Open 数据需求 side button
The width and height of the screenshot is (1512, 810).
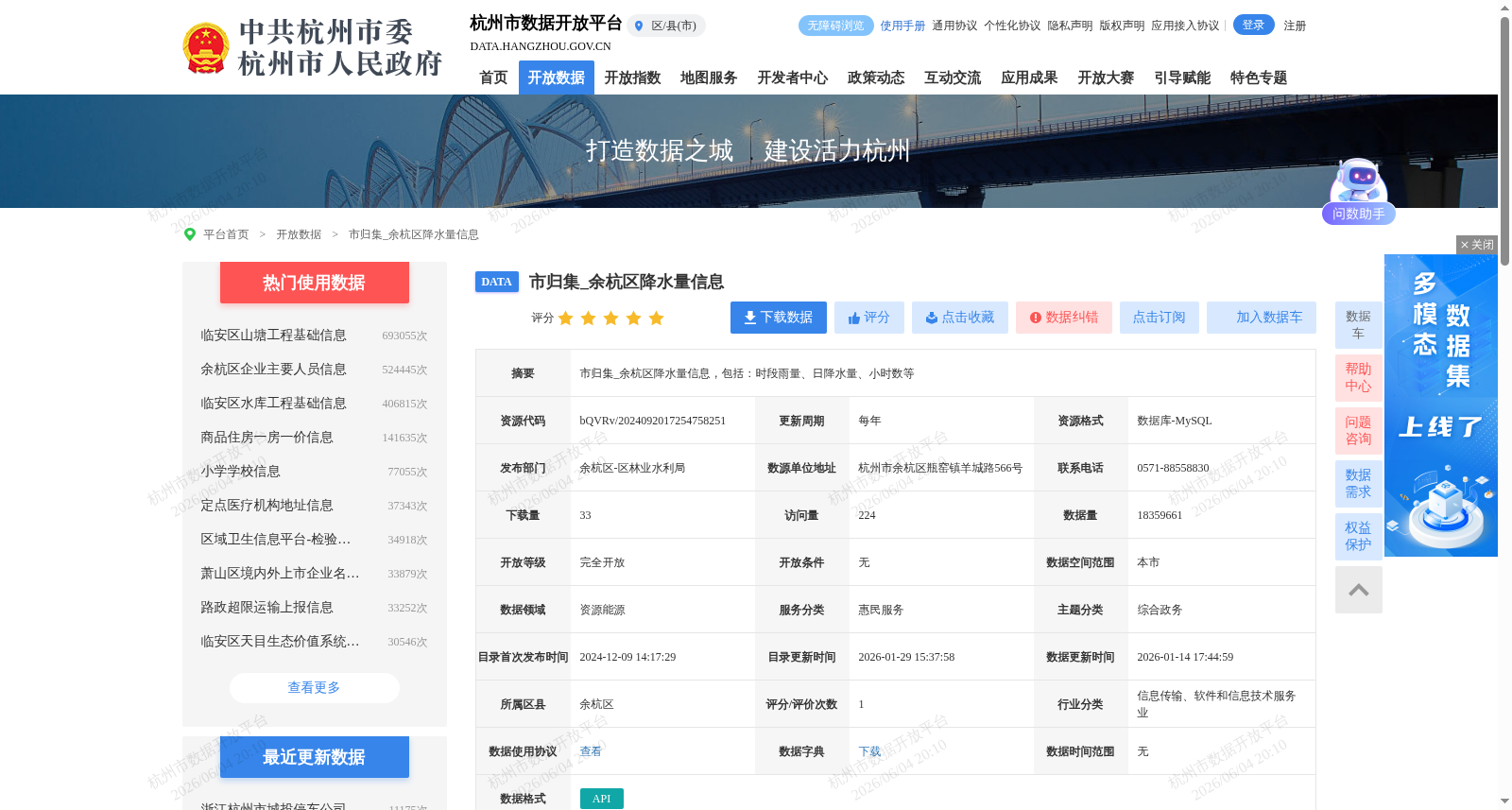click(x=1359, y=484)
